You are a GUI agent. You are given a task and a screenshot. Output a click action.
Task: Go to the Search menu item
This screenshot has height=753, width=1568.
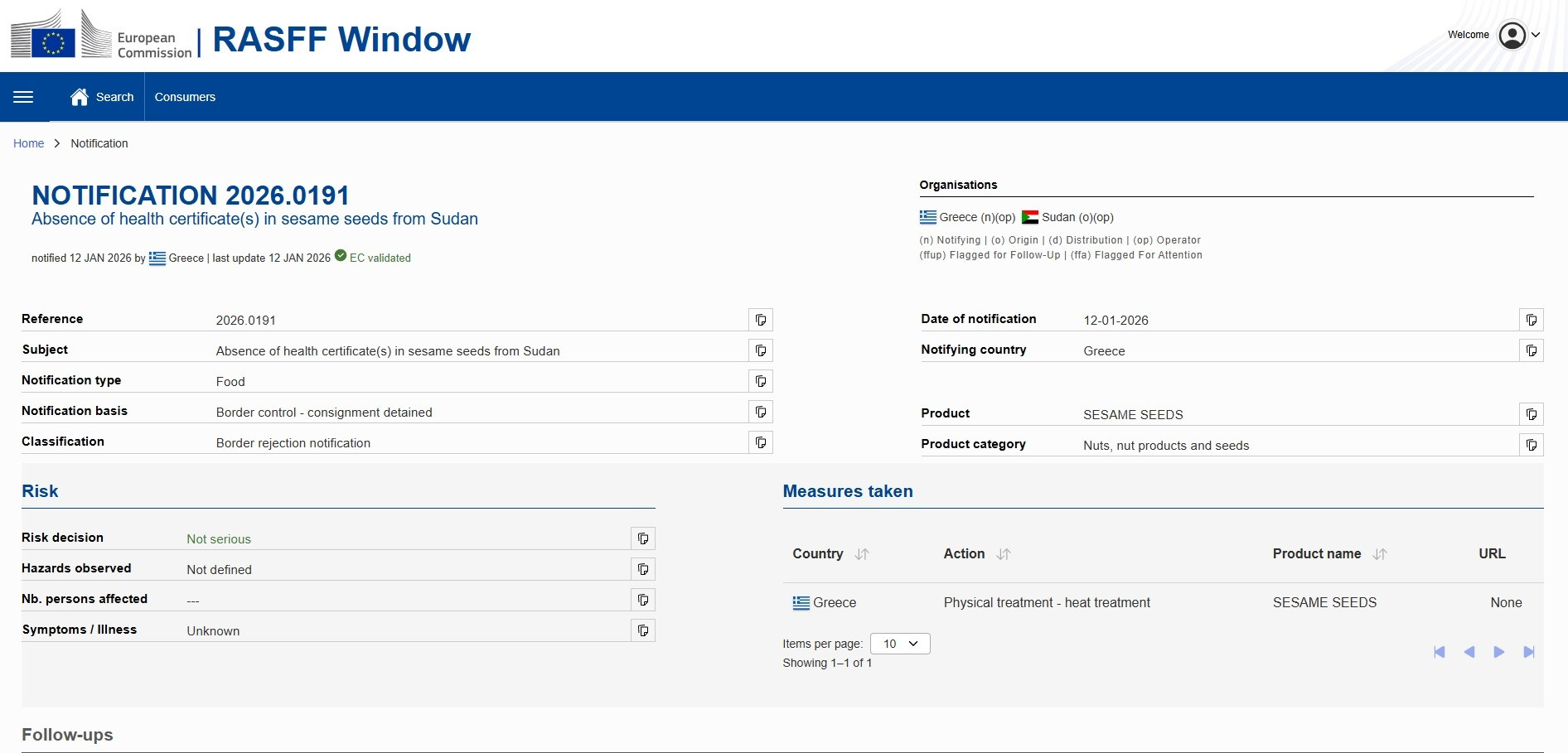tap(114, 97)
